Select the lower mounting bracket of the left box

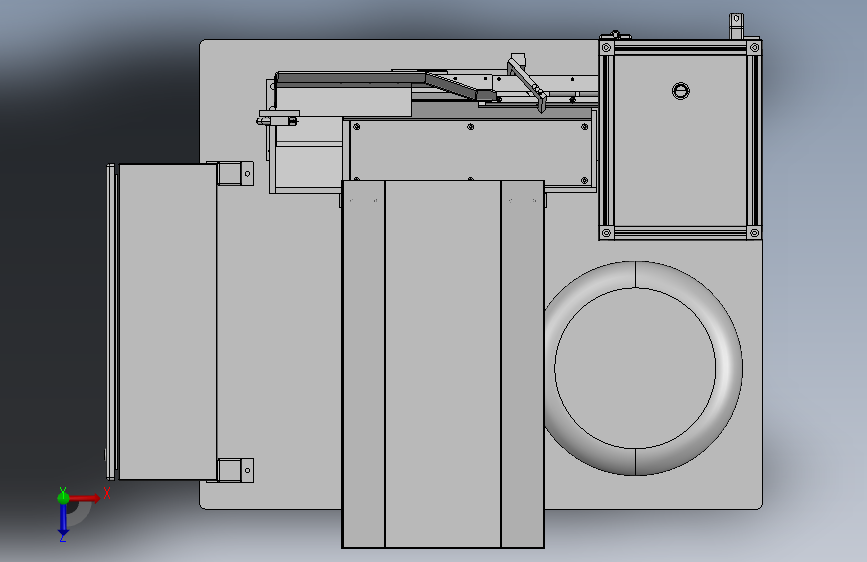pyautogui.click(x=236, y=470)
